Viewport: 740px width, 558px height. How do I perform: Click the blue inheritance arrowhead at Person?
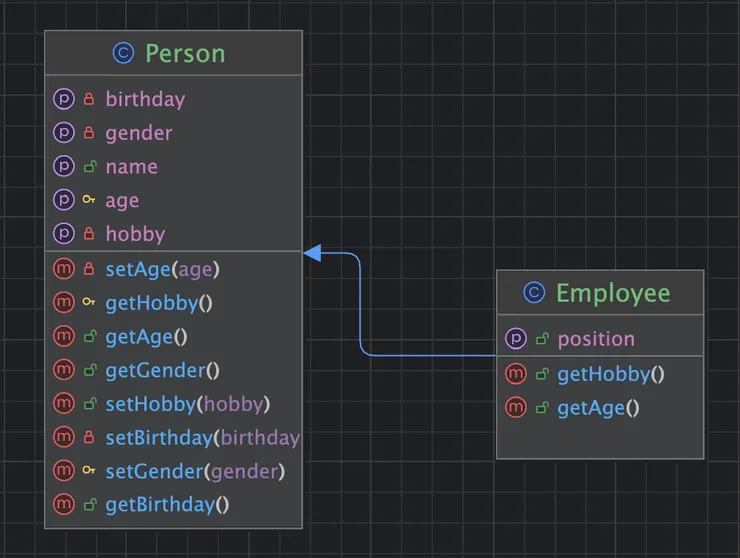pos(312,253)
